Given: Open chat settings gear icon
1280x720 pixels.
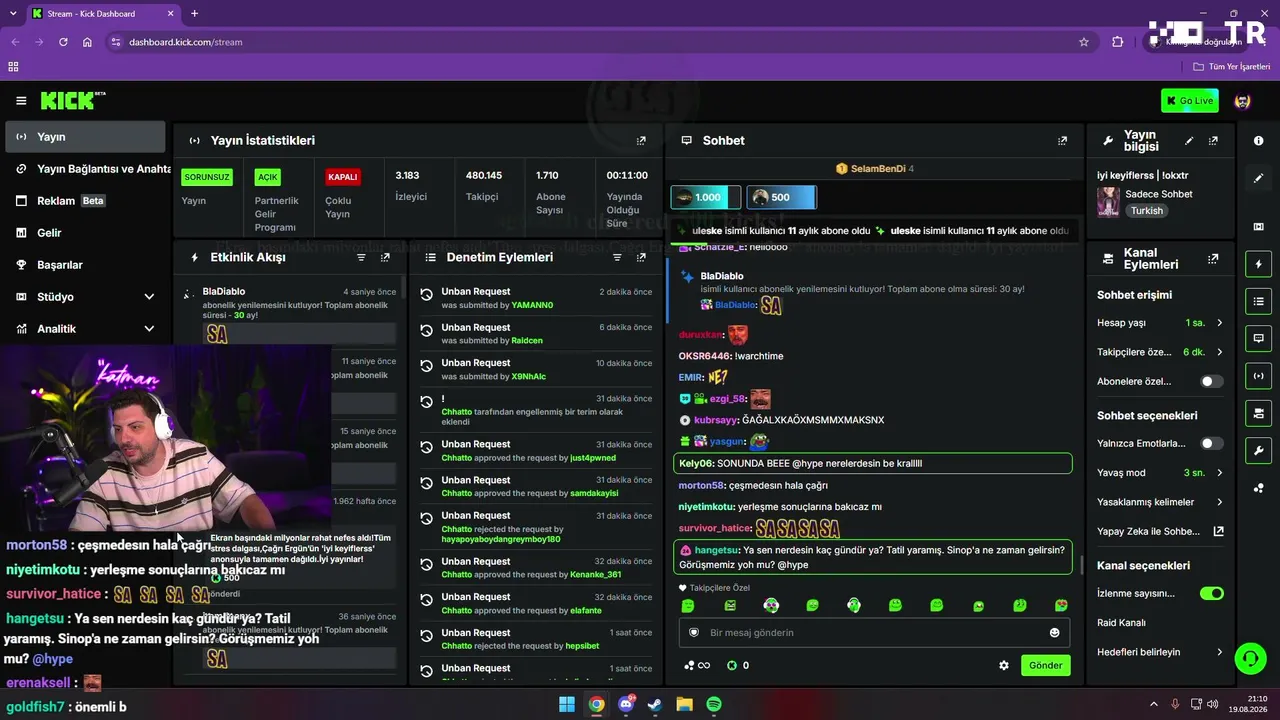Looking at the screenshot, I should tap(1004, 665).
